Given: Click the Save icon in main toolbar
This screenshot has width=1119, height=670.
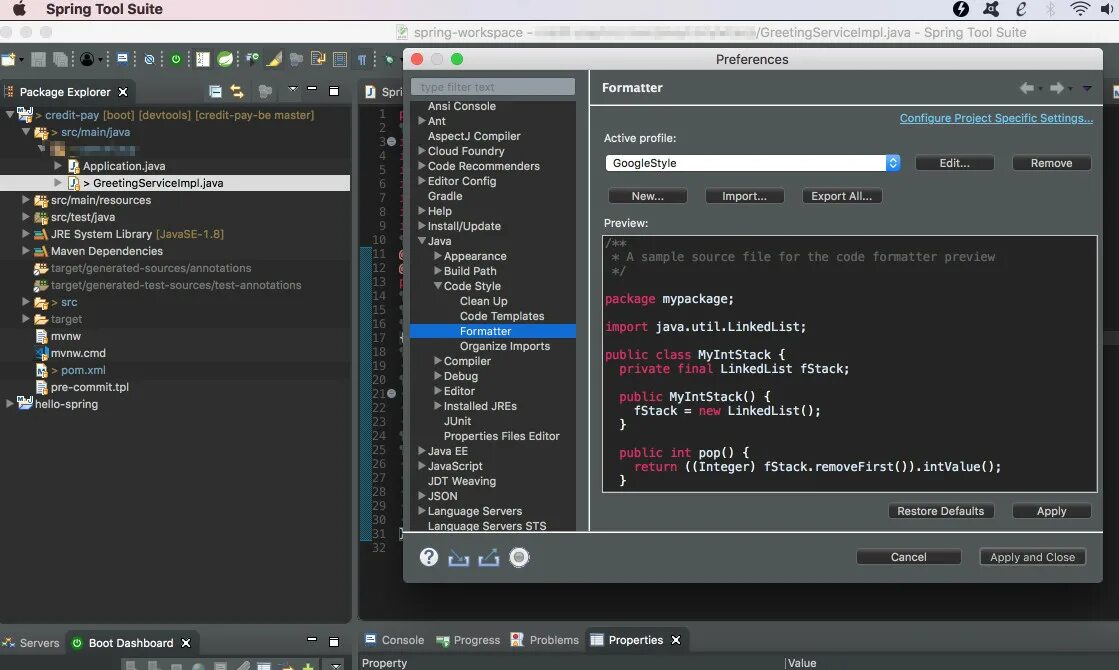Looking at the screenshot, I should pos(39,59).
